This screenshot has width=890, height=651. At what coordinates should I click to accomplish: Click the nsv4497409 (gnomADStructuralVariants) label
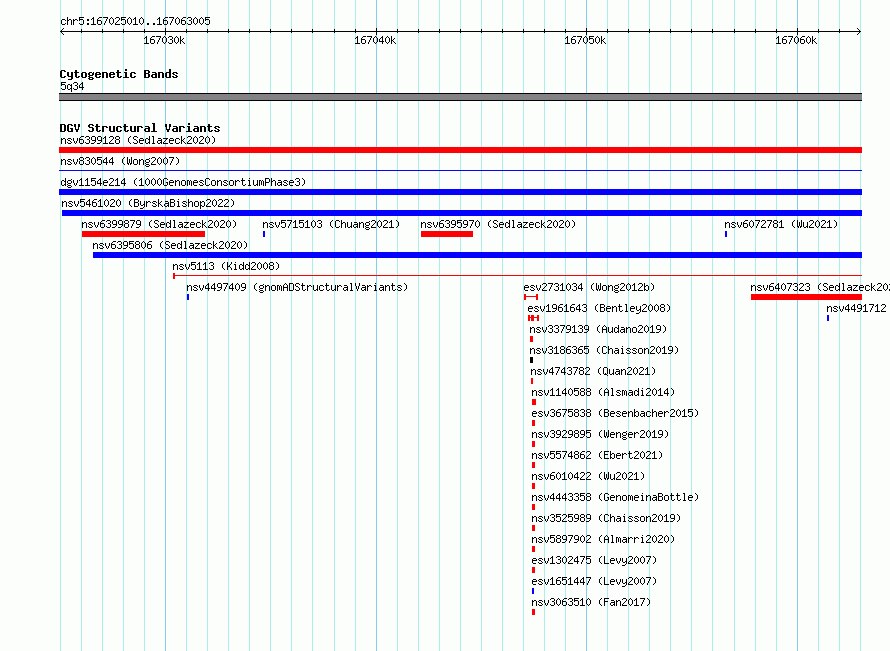[297, 287]
